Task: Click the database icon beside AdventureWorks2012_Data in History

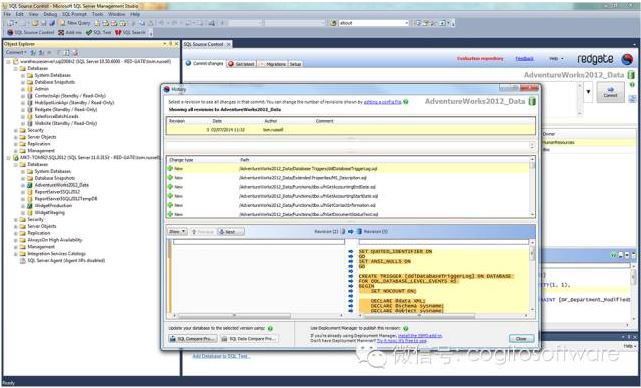Action: tap(532, 101)
